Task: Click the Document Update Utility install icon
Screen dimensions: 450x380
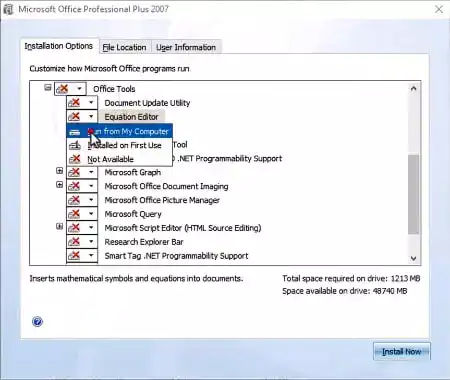Action: click(x=74, y=103)
